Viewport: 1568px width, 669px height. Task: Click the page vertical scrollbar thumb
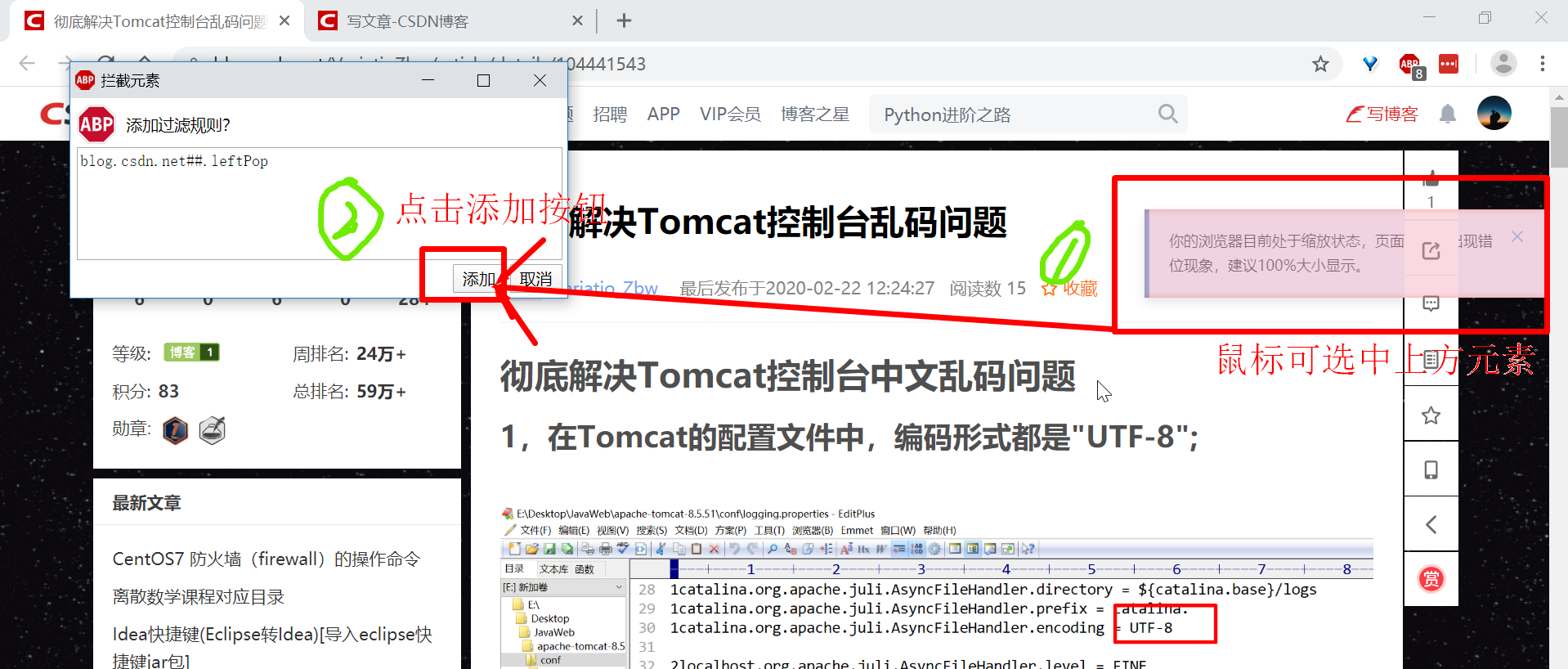click(x=1558, y=137)
